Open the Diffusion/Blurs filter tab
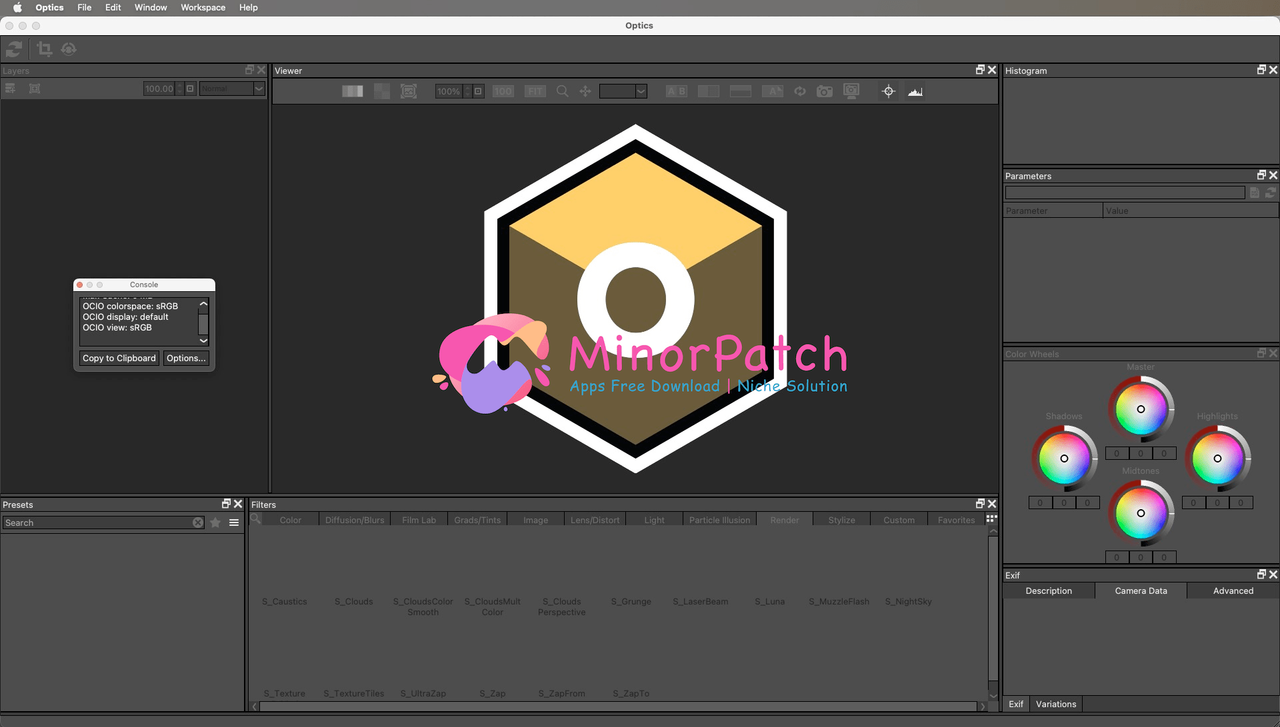Viewport: 1280px width, 727px height. click(355, 520)
